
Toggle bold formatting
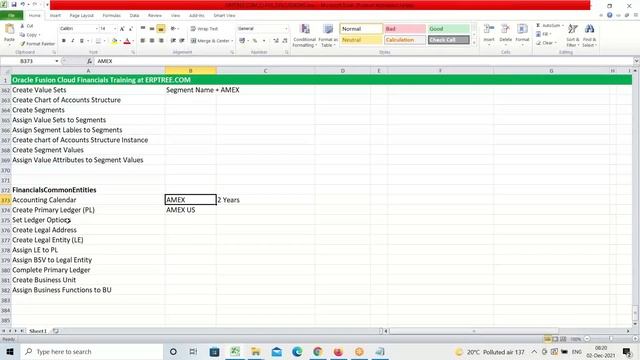tap(64, 41)
